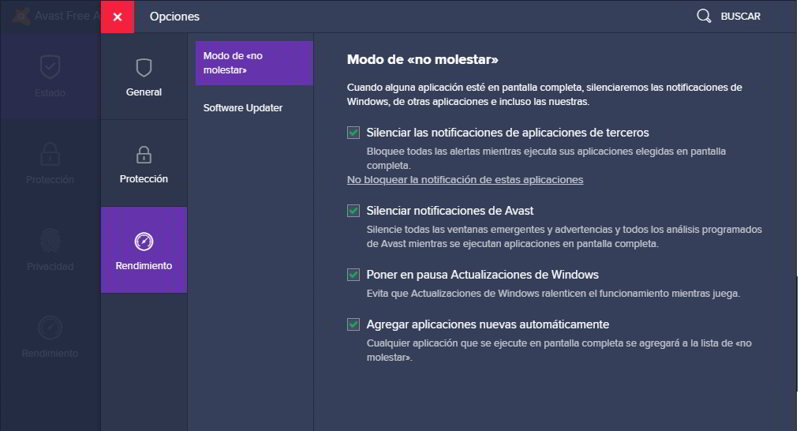Click dimmed Rendimiento gauge icon in main sidebar
The image size is (800, 431).
[x=50, y=327]
